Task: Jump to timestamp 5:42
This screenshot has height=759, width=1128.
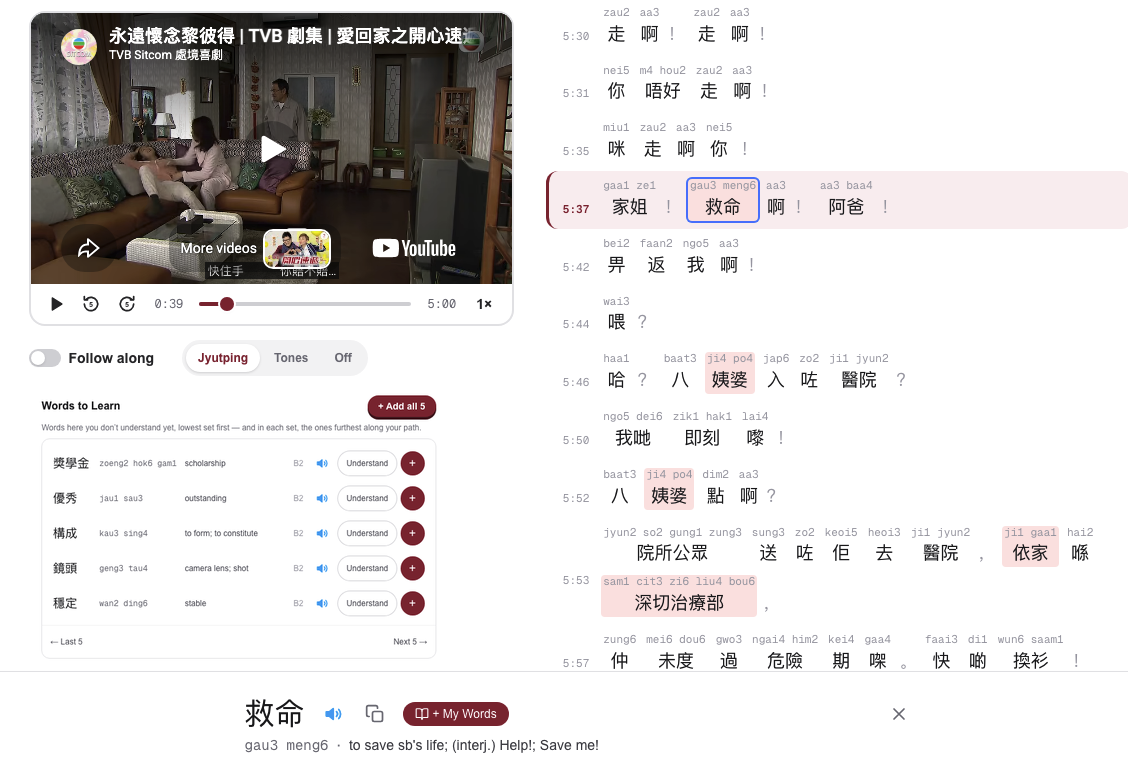Action: 576,267
